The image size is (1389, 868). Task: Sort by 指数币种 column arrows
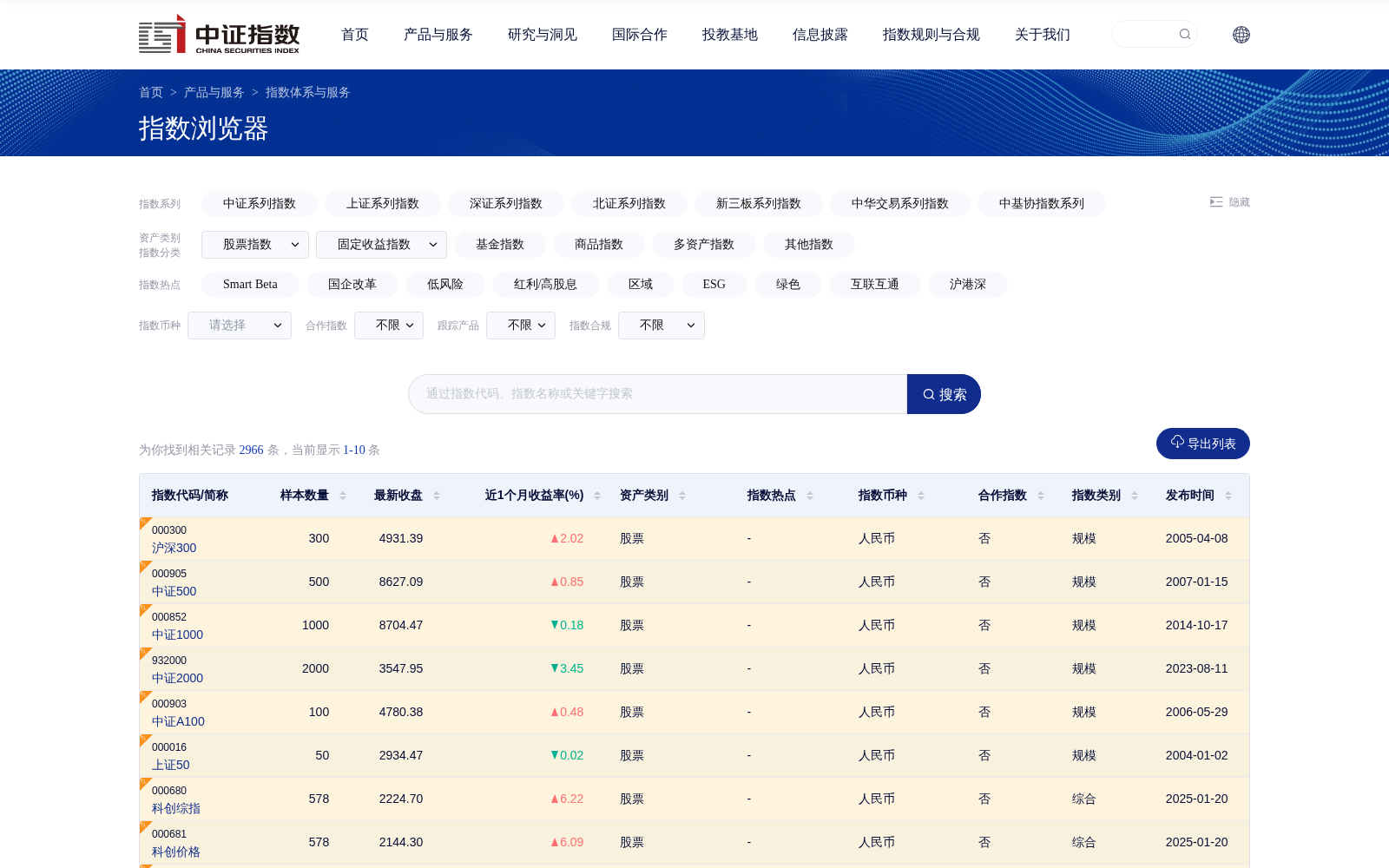coord(921,496)
